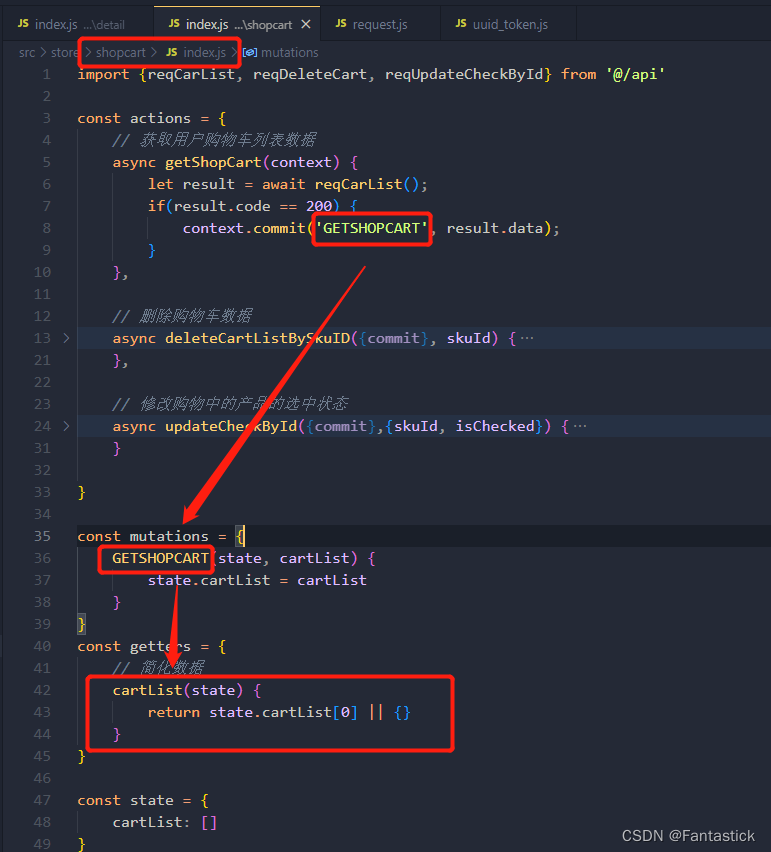Viewport: 771px width, 852px height.
Task: Click 'return' keyword on line 43
Action: pyautogui.click(x=174, y=712)
